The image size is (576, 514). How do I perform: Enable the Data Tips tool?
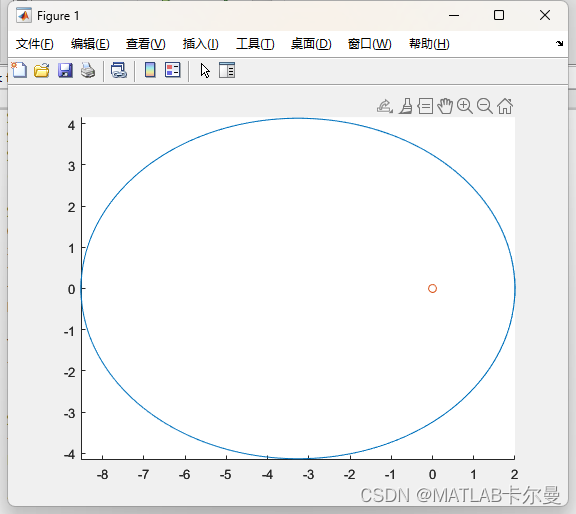click(425, 106)
